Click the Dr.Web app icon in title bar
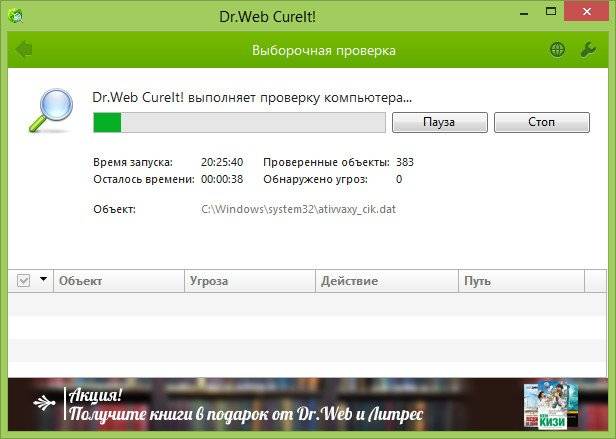The image size is (616, 439). [x=15, y=16]
